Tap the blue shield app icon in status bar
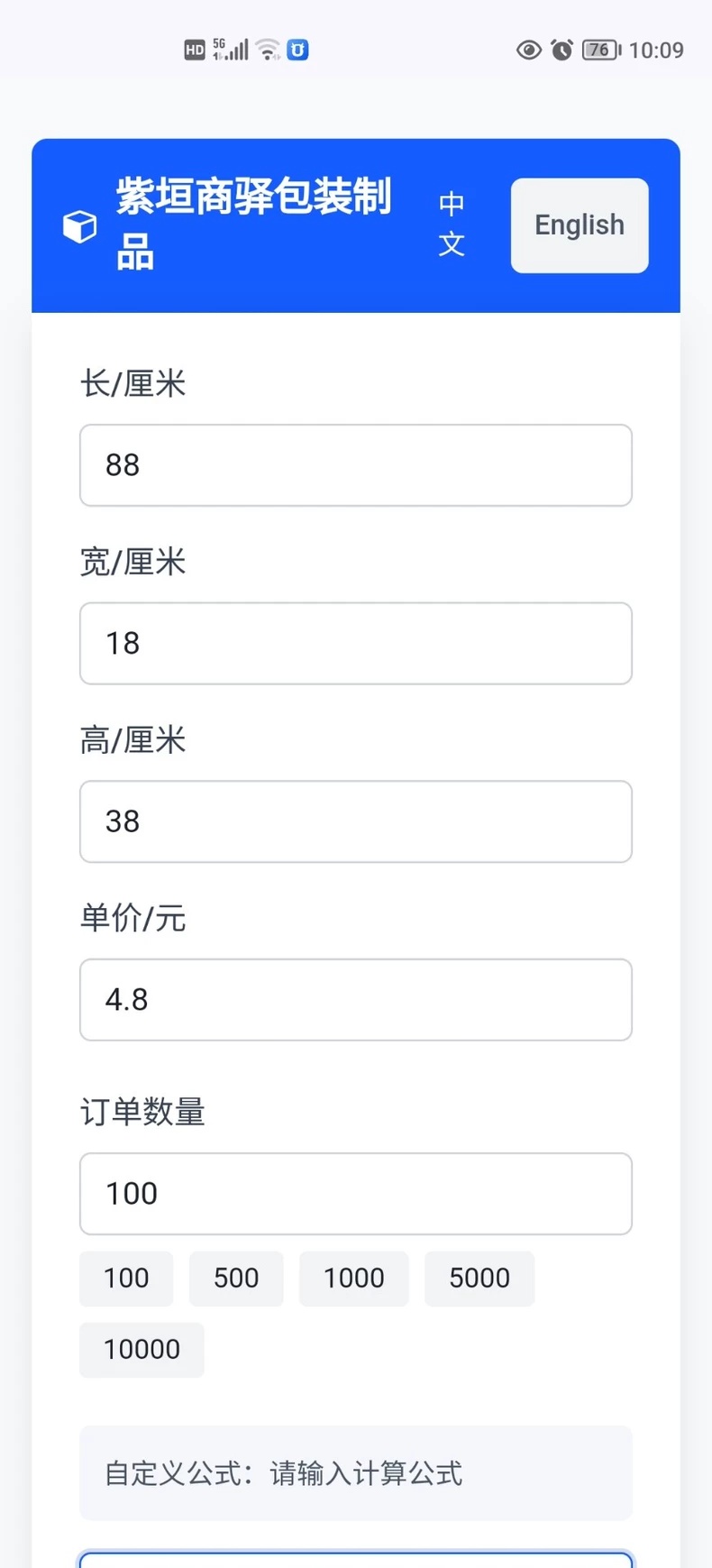This screenshot has width=712, height=1568. pyautogui.click(x=298, y=50)
